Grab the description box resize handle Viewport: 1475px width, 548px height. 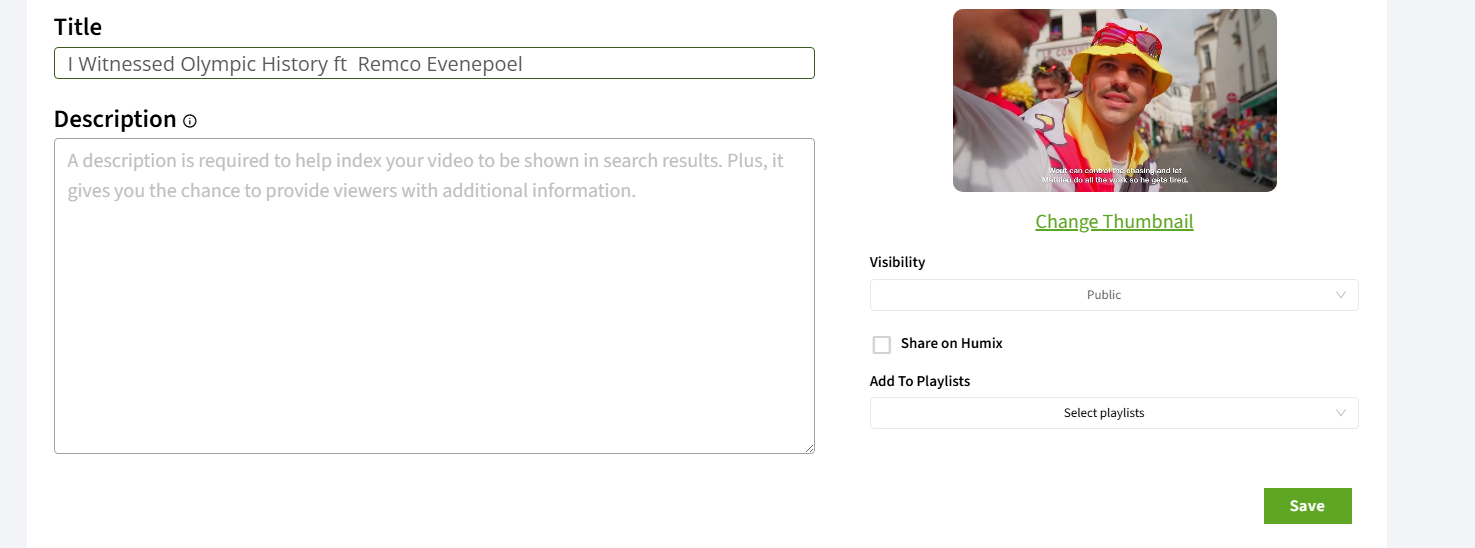809,448
